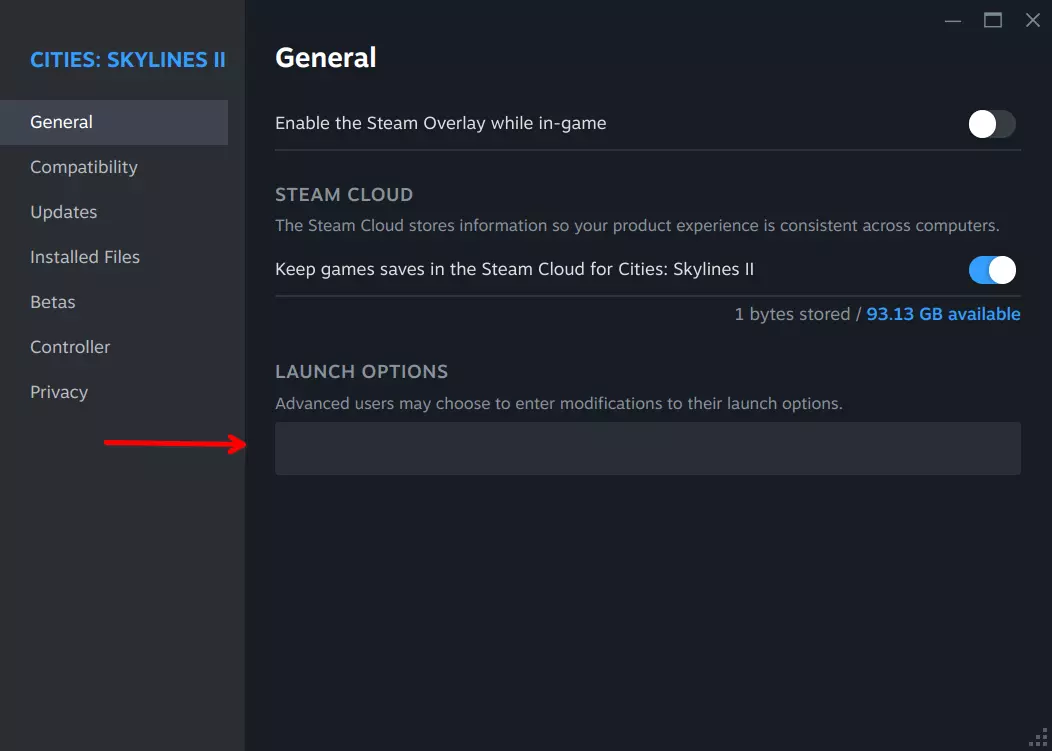Show the Controller settings tab
Viewport: 1052px width, 751px height.
click(x=70, y=347)
